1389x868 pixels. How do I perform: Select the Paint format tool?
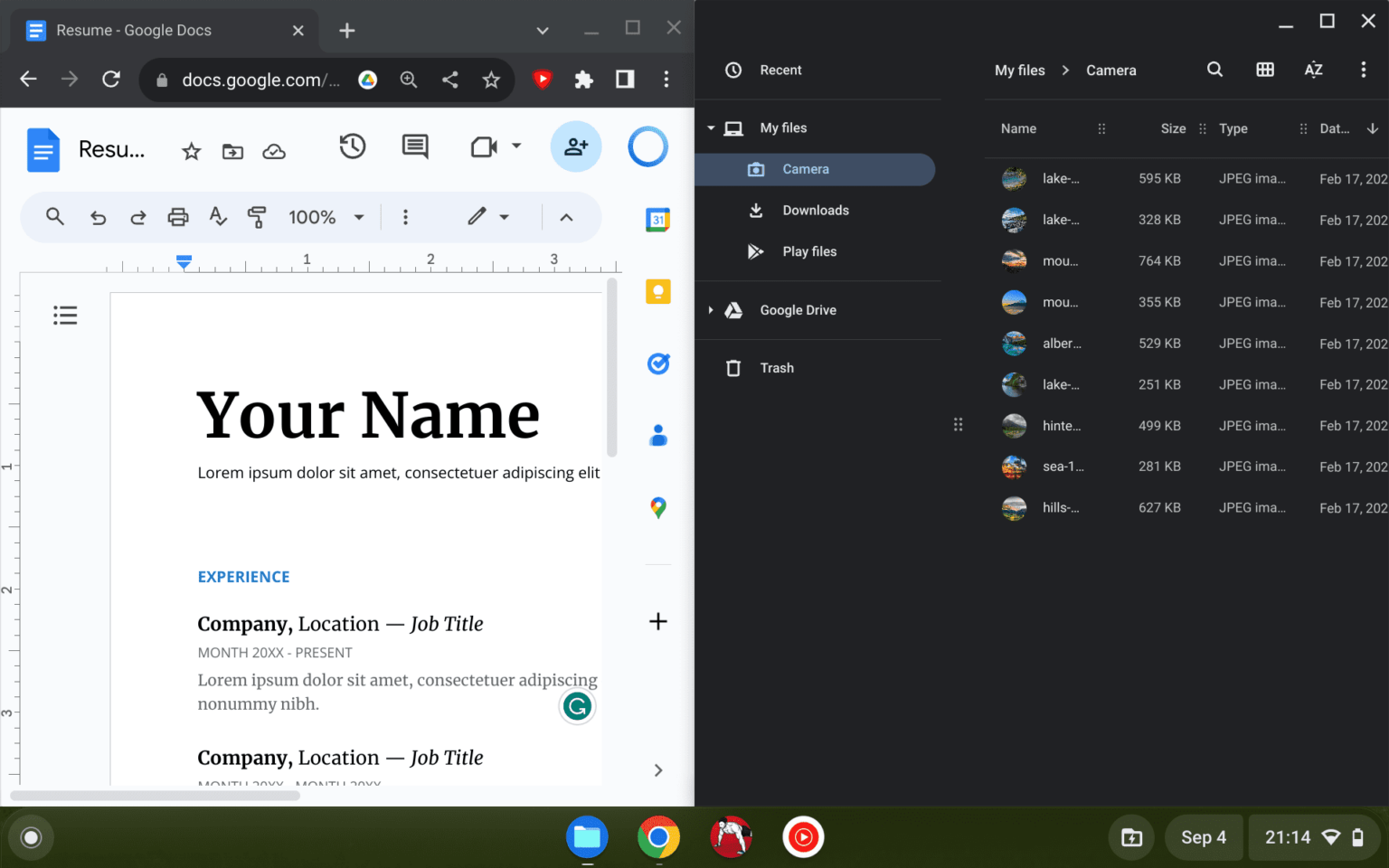point(257,217)
